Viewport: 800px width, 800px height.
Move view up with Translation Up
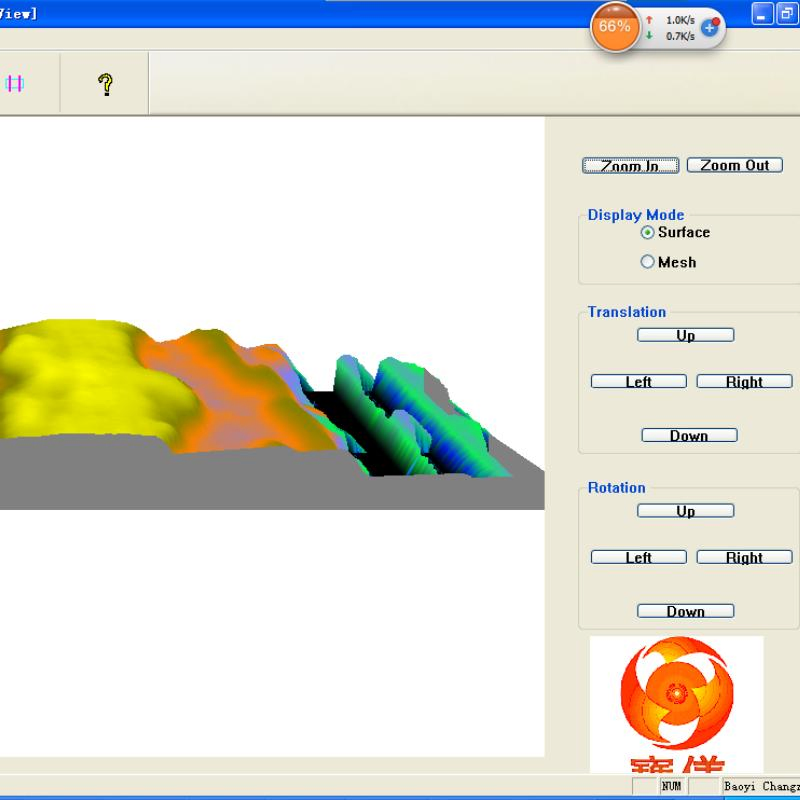tap(685, 335)
